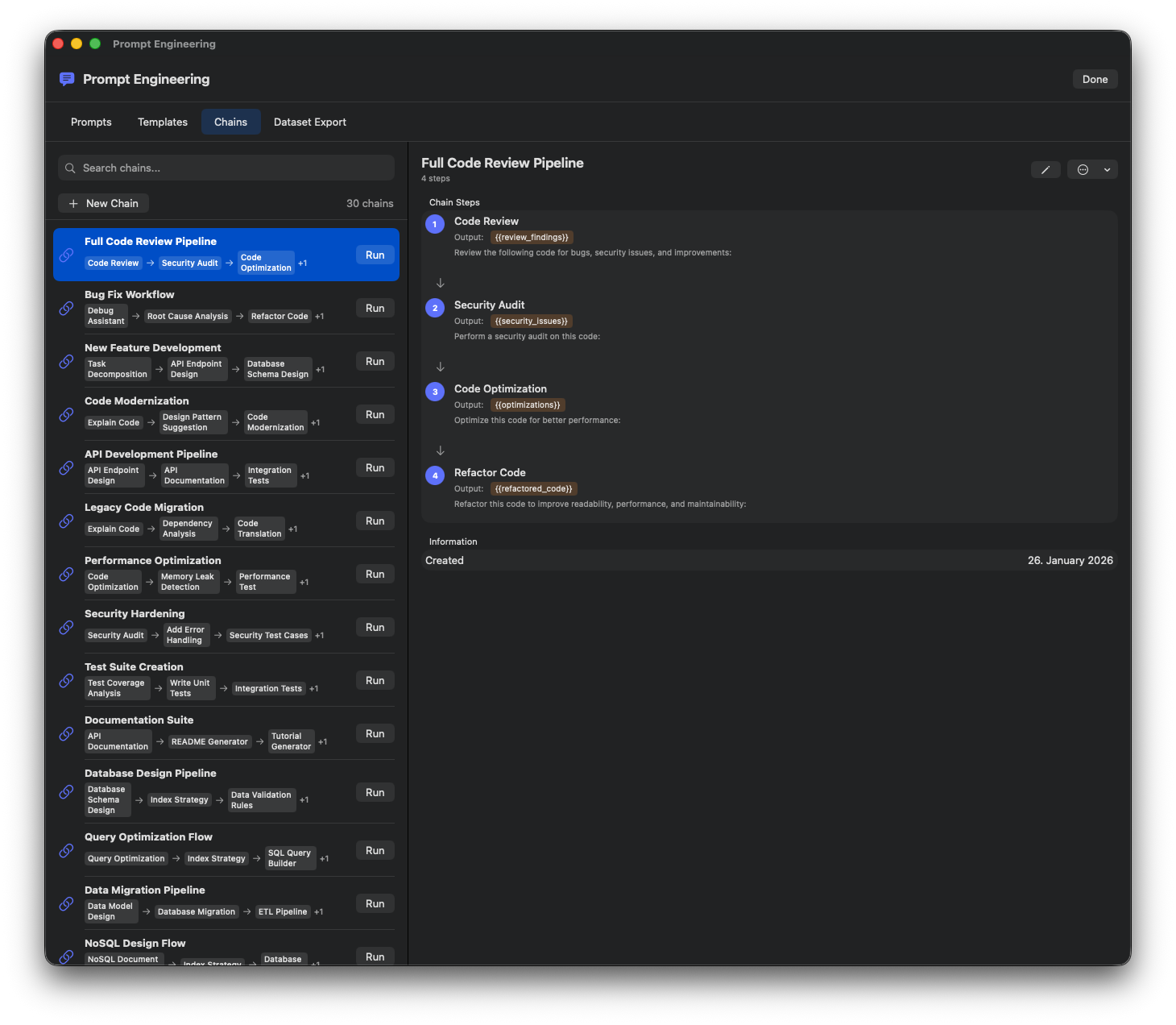Click the chain icon next to Security Hardening

coord(67,628)
